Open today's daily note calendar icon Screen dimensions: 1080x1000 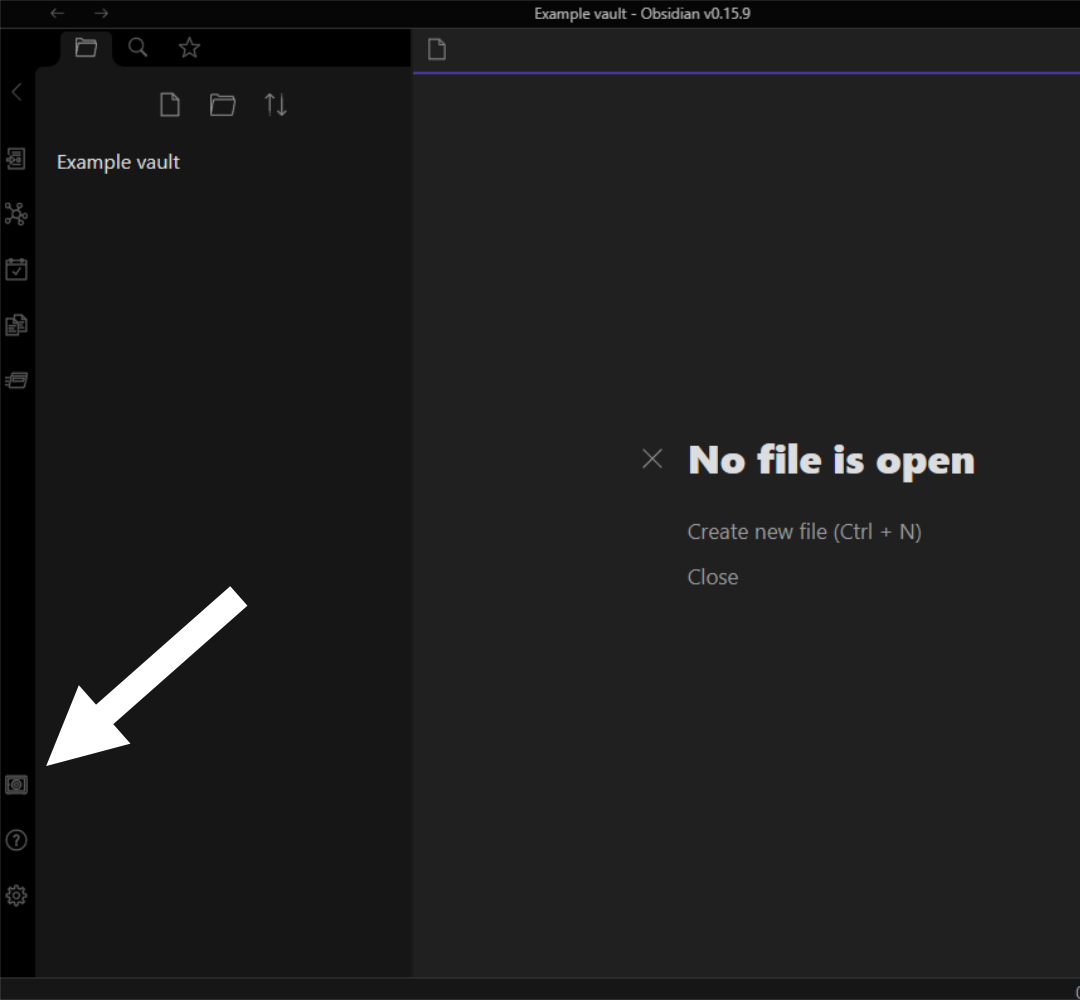point(16,269)
